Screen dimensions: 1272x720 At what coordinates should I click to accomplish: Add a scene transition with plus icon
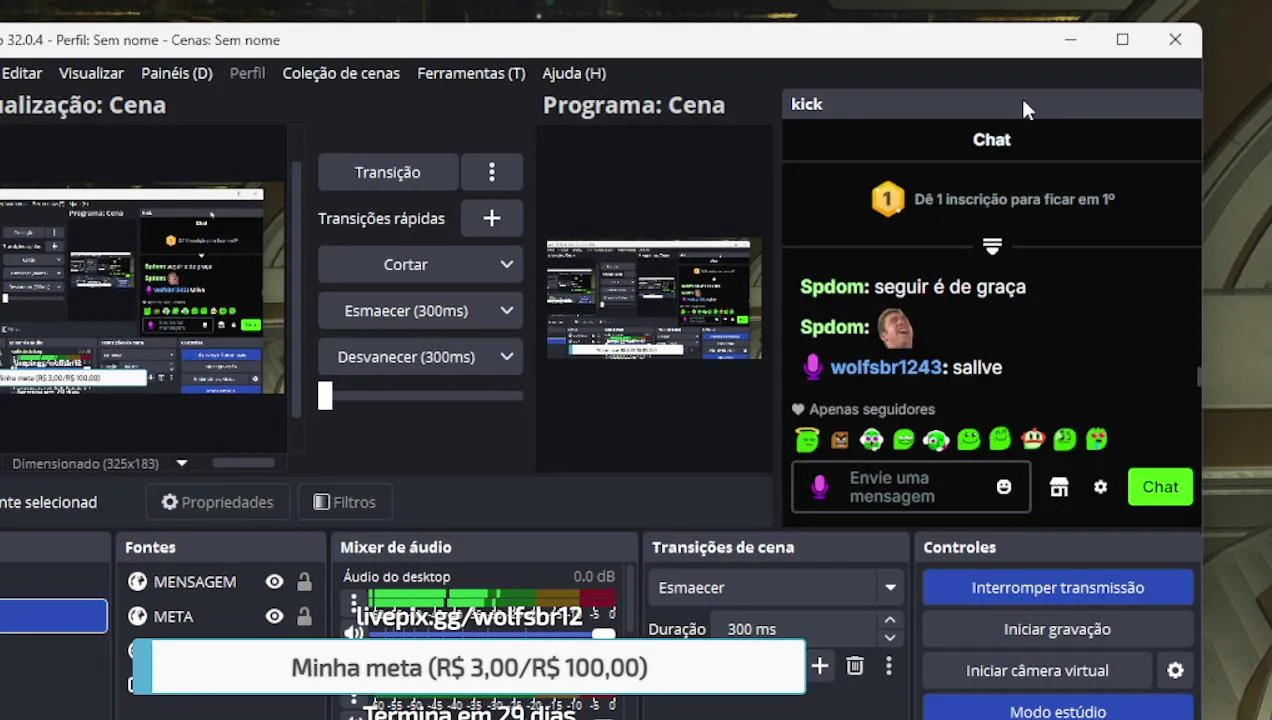point(820,666)
